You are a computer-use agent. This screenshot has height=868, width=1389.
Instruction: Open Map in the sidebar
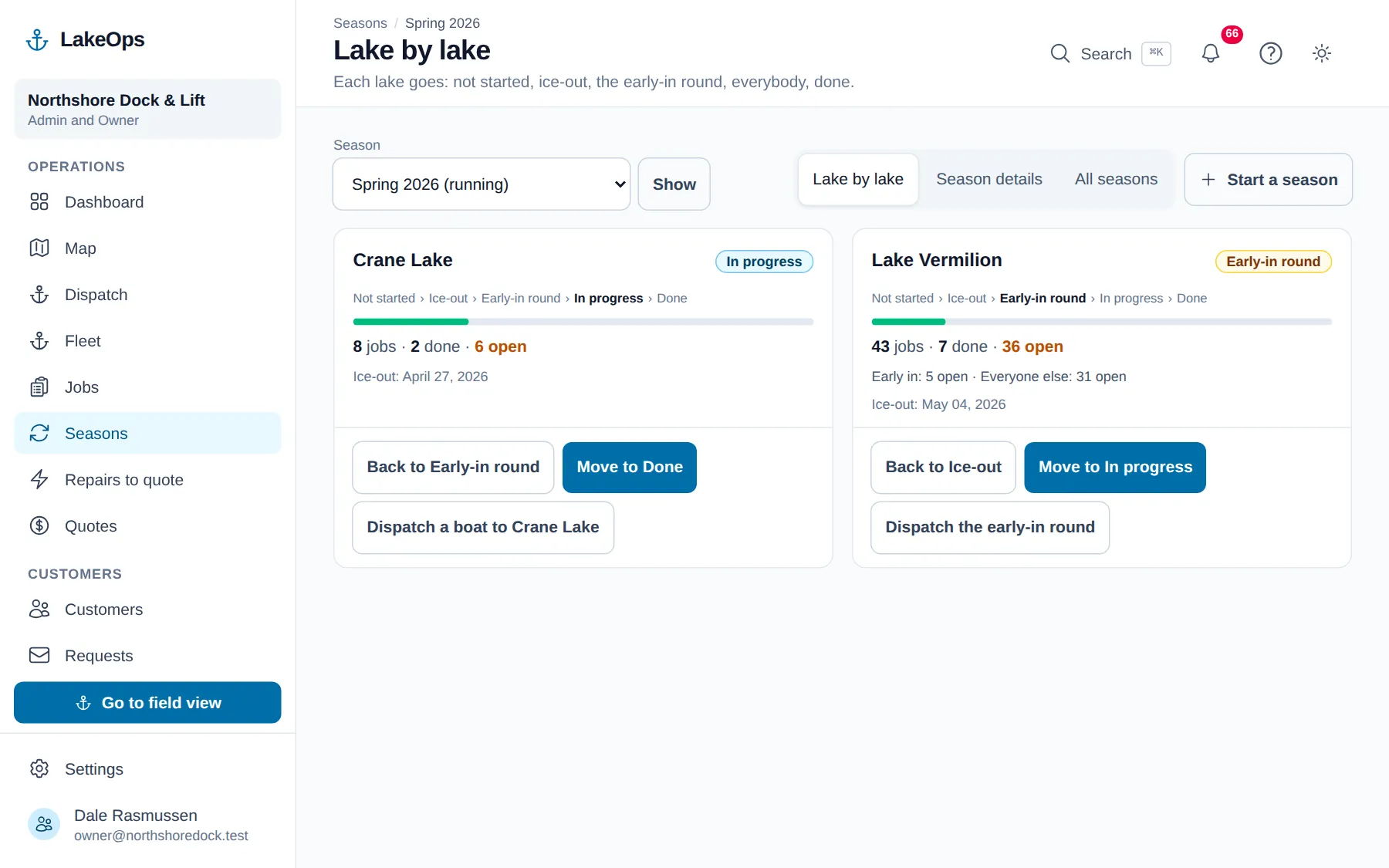coord(147,248)
